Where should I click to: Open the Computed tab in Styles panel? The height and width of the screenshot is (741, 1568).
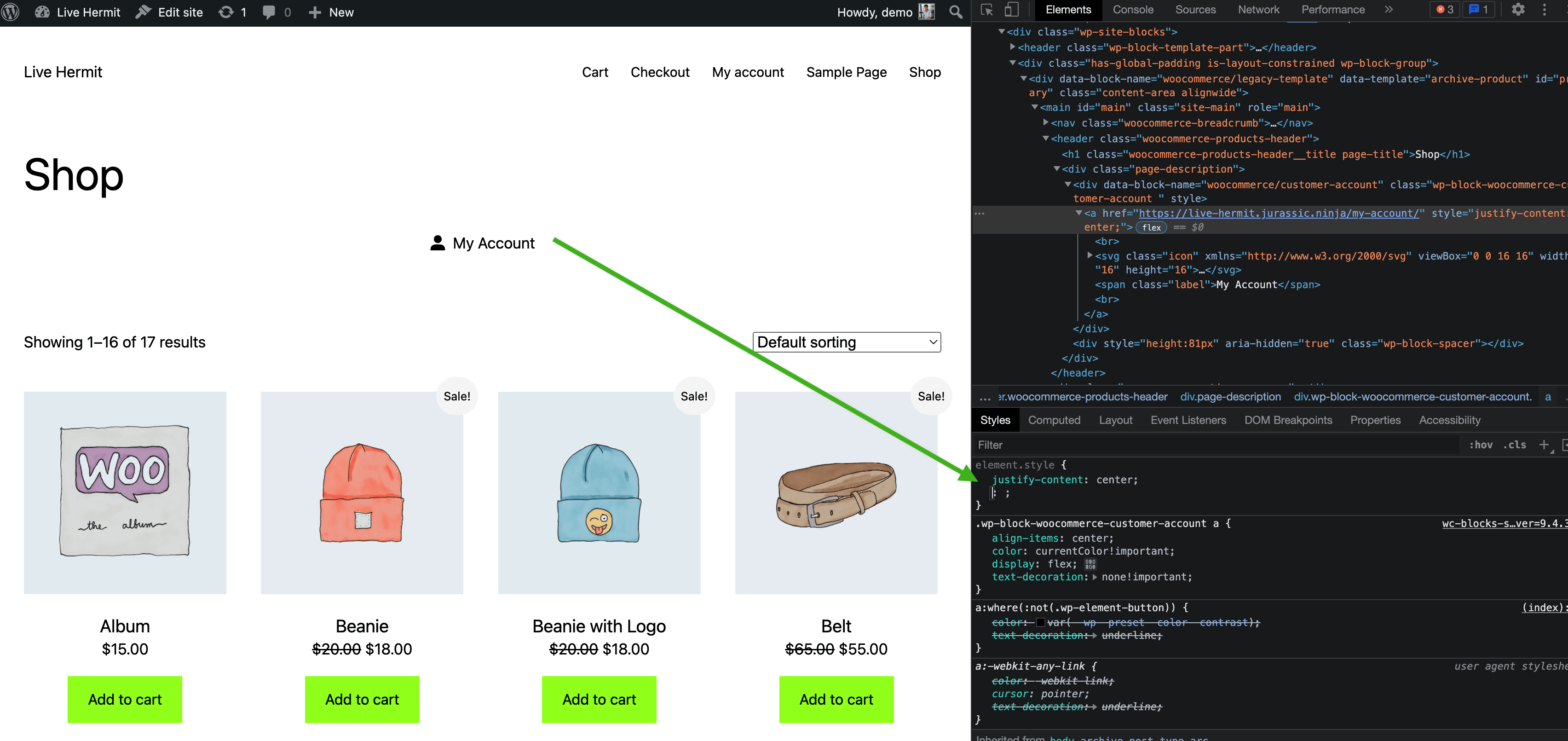click(x=1054, y=419)
